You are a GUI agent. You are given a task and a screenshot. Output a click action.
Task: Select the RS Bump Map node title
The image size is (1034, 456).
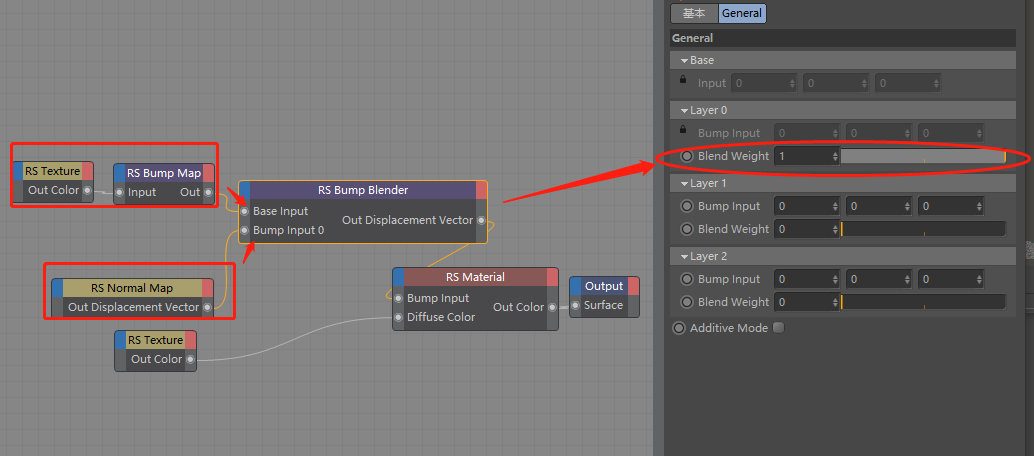coord(164,174)
